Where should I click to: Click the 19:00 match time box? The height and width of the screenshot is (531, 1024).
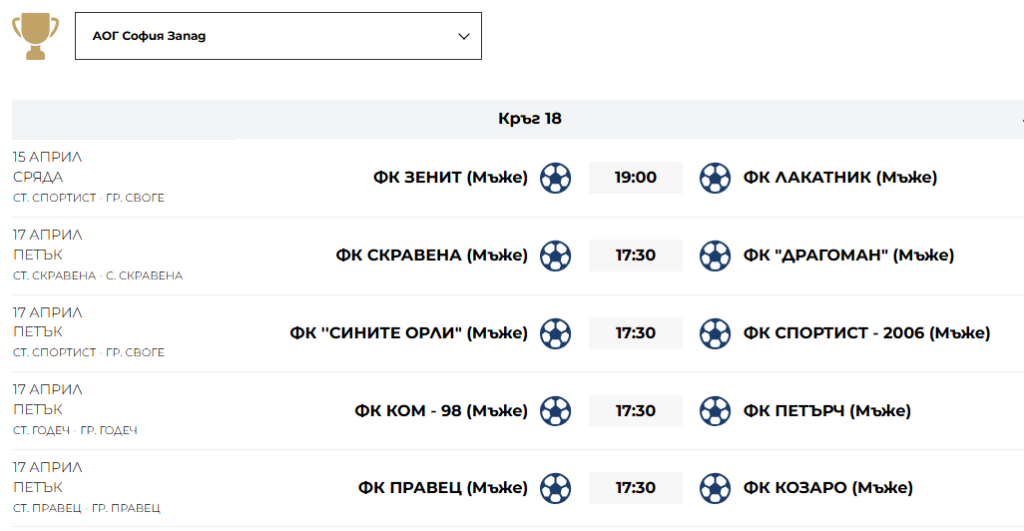click(635, 178)
